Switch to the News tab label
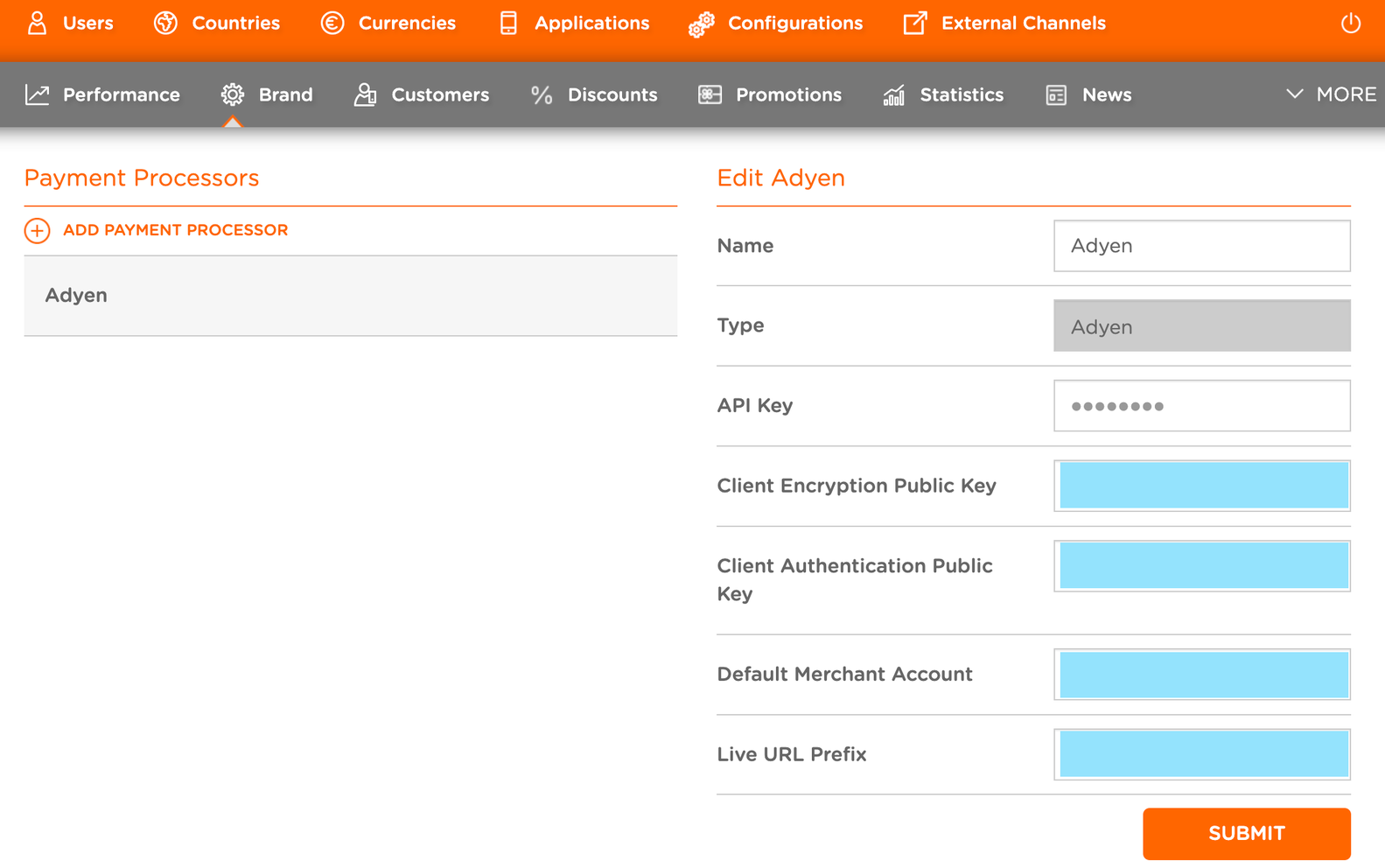The height and width of the screenshot is (868, 1385). pos(1107,94)
